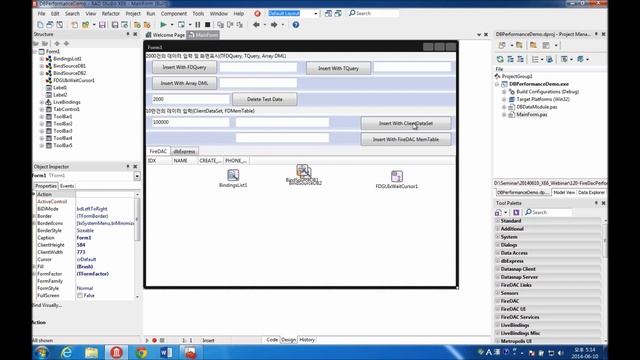
Task: Open the Run button dropdown arrow
Action: point(171,25)
